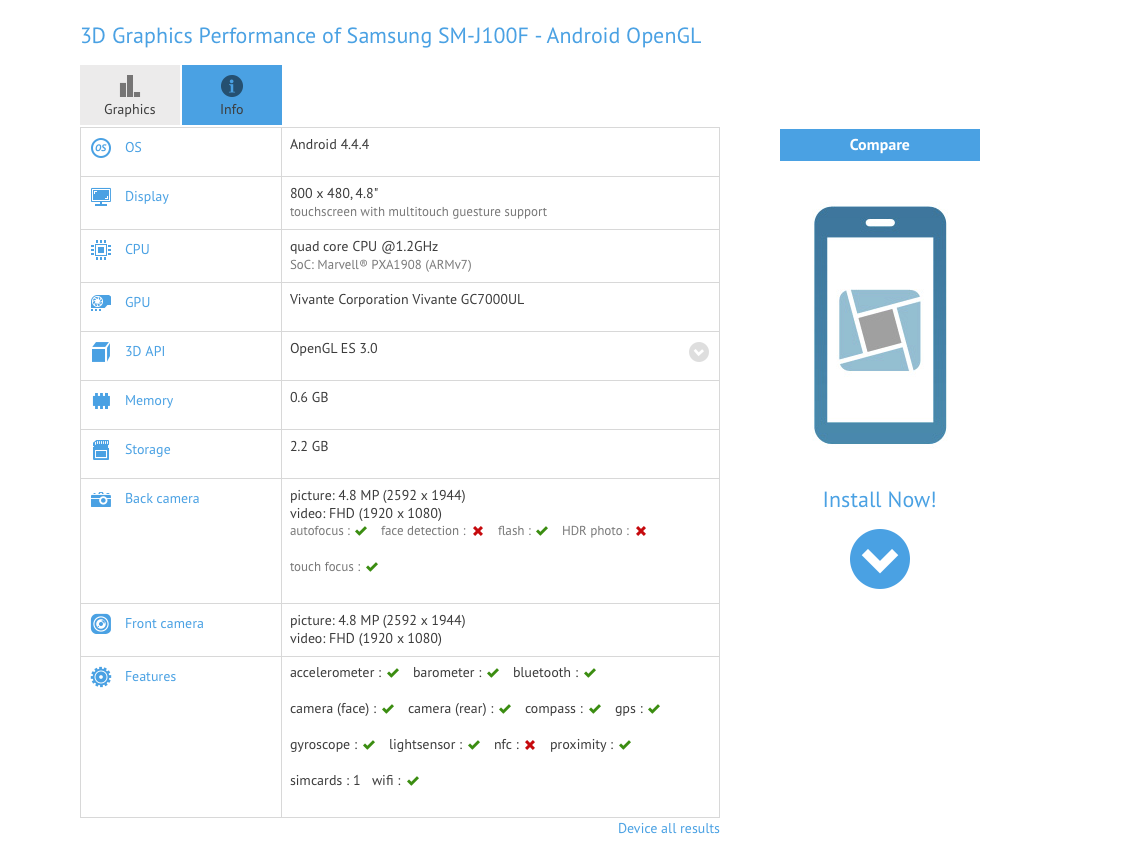
Task: Click the CPU label
Action: click(x=137, y=250)
